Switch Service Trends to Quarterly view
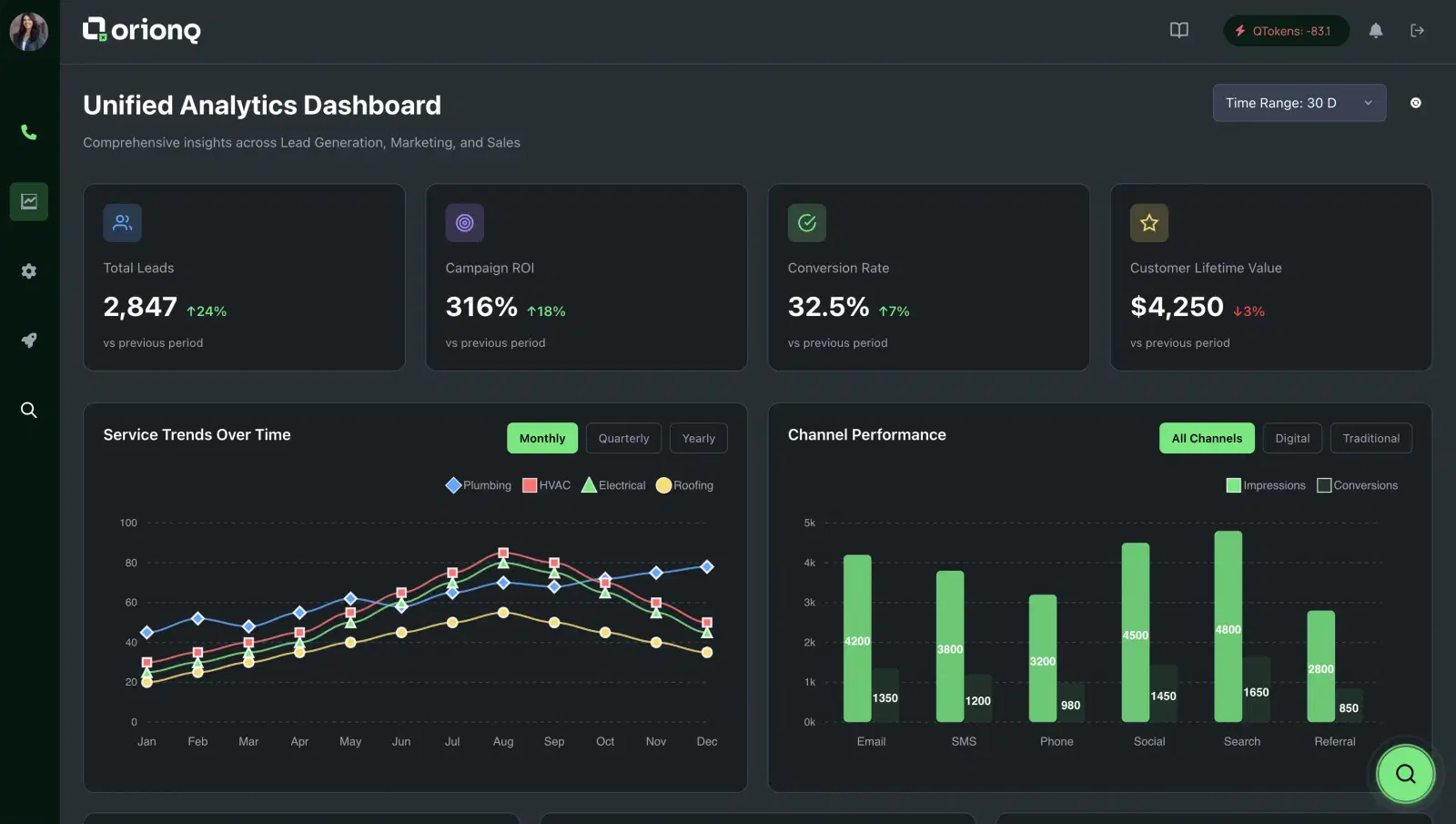This screenshot has height=824, width=1456. (623, 438)
